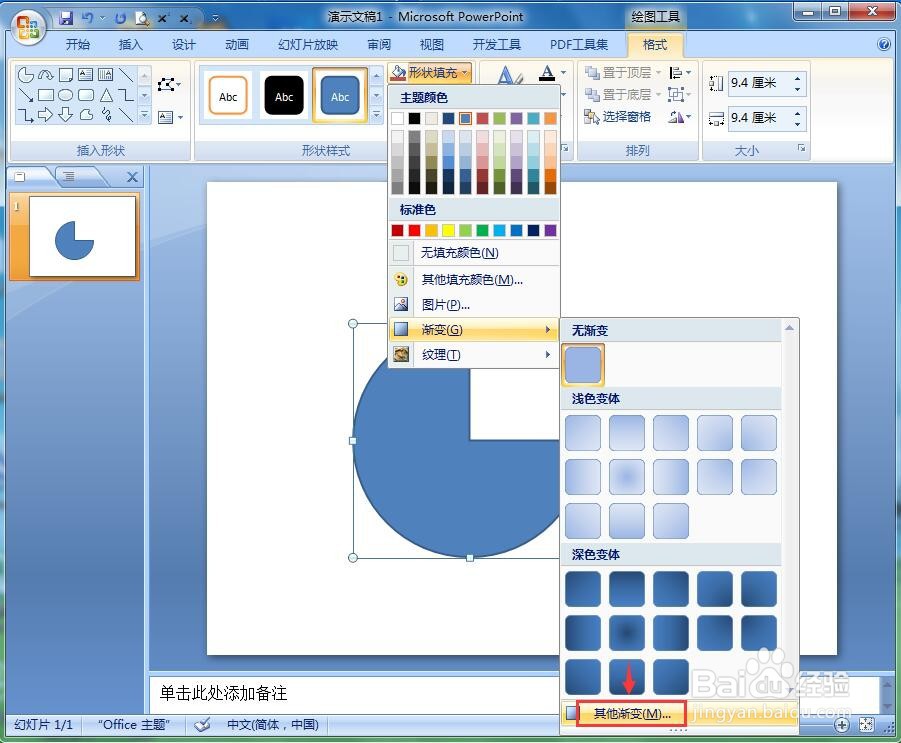The width and height of the screenshot is (901, 743).
Task: Click the notes area 单击此处添加备注
Action: 223,694
